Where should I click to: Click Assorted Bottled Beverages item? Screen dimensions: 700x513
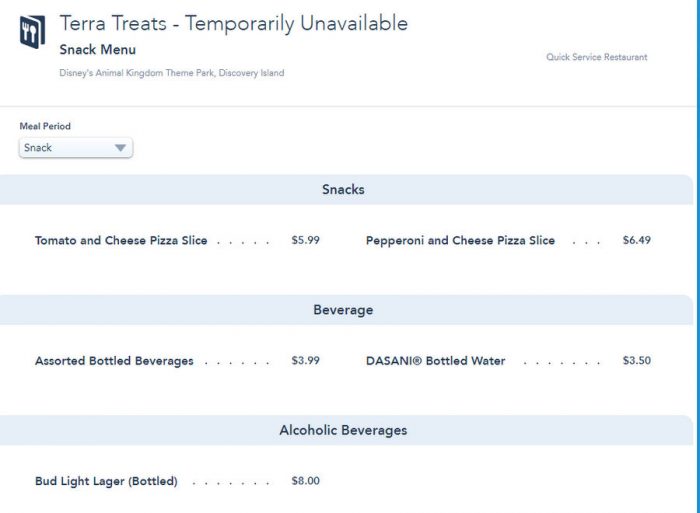click(114, 361)
